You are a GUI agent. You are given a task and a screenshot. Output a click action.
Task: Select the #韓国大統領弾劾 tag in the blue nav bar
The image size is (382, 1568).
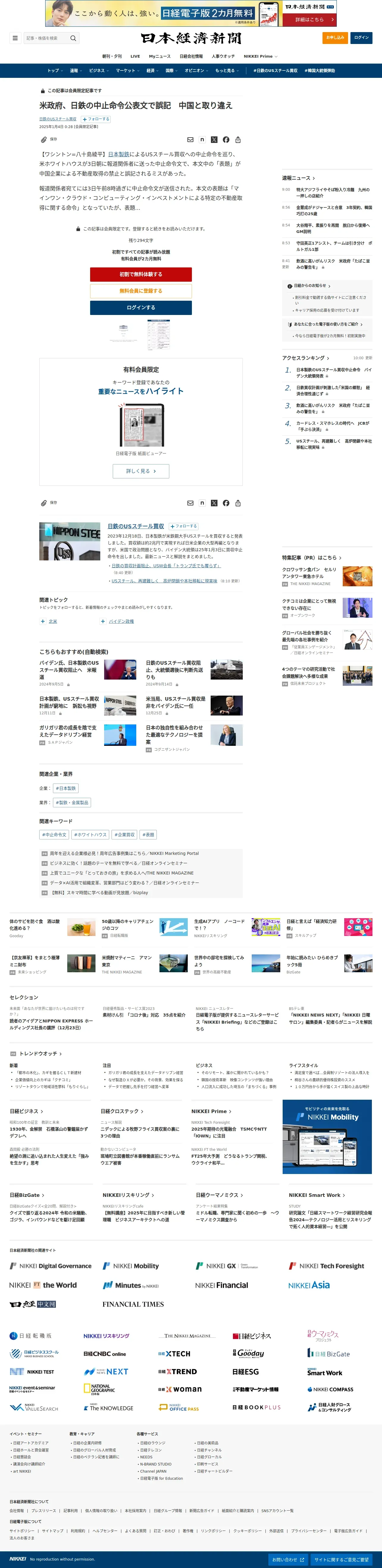pos(320,71)
